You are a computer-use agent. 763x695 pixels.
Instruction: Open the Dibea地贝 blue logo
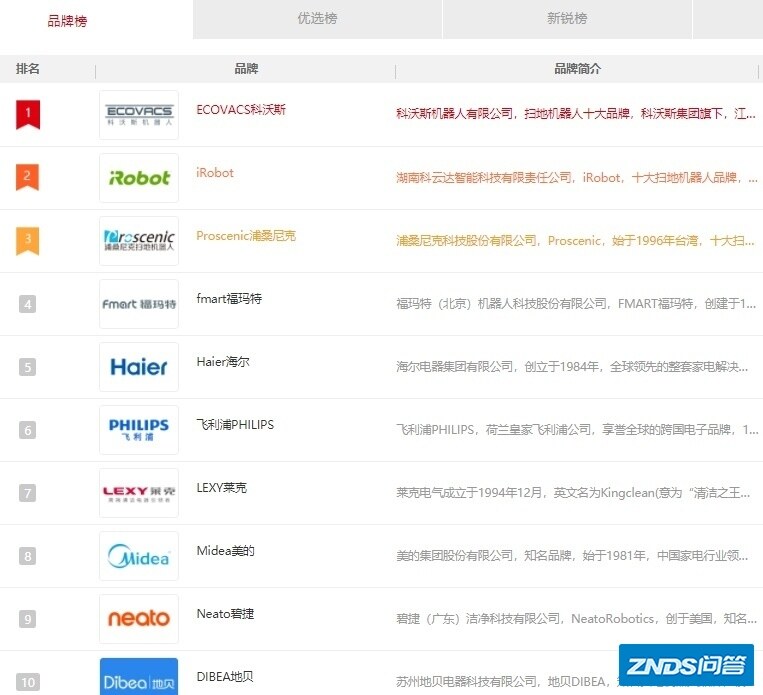click(x=139, y=677)
